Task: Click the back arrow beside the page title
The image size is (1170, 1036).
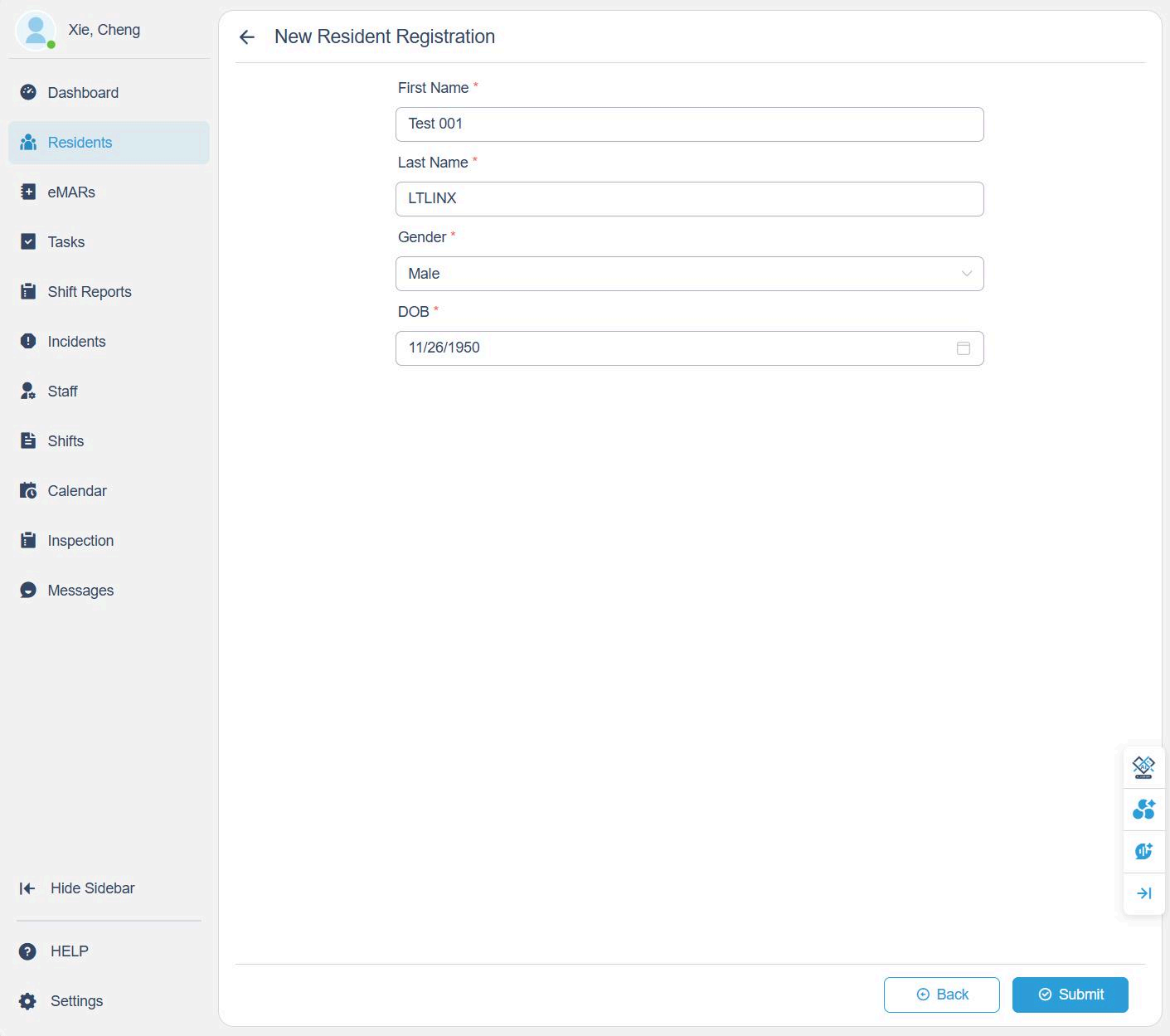Action: (246, 37)
